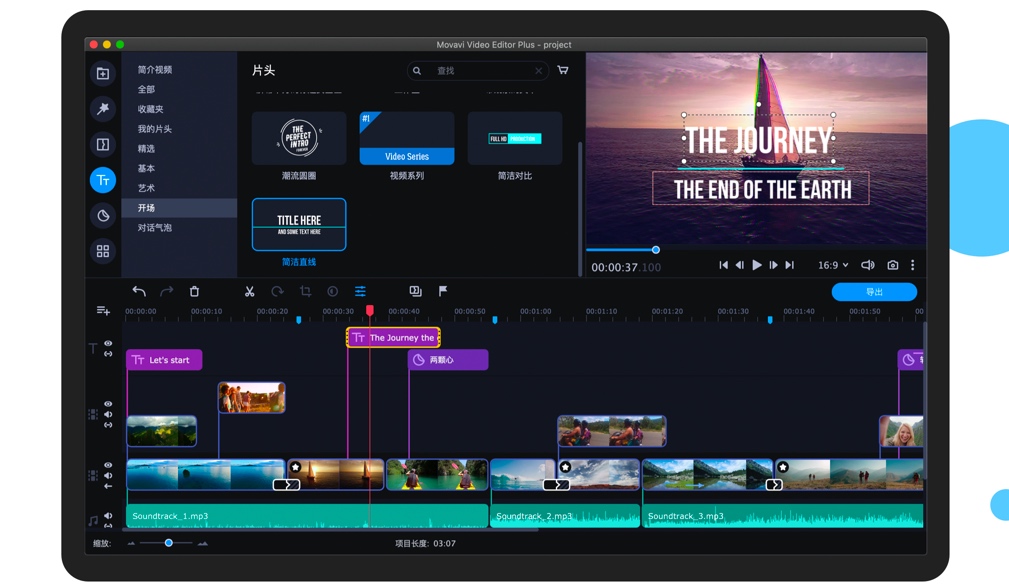1009x586 pixels.
Task: Cut the clip using the scissors tool
Action: [x=249, y=291]
